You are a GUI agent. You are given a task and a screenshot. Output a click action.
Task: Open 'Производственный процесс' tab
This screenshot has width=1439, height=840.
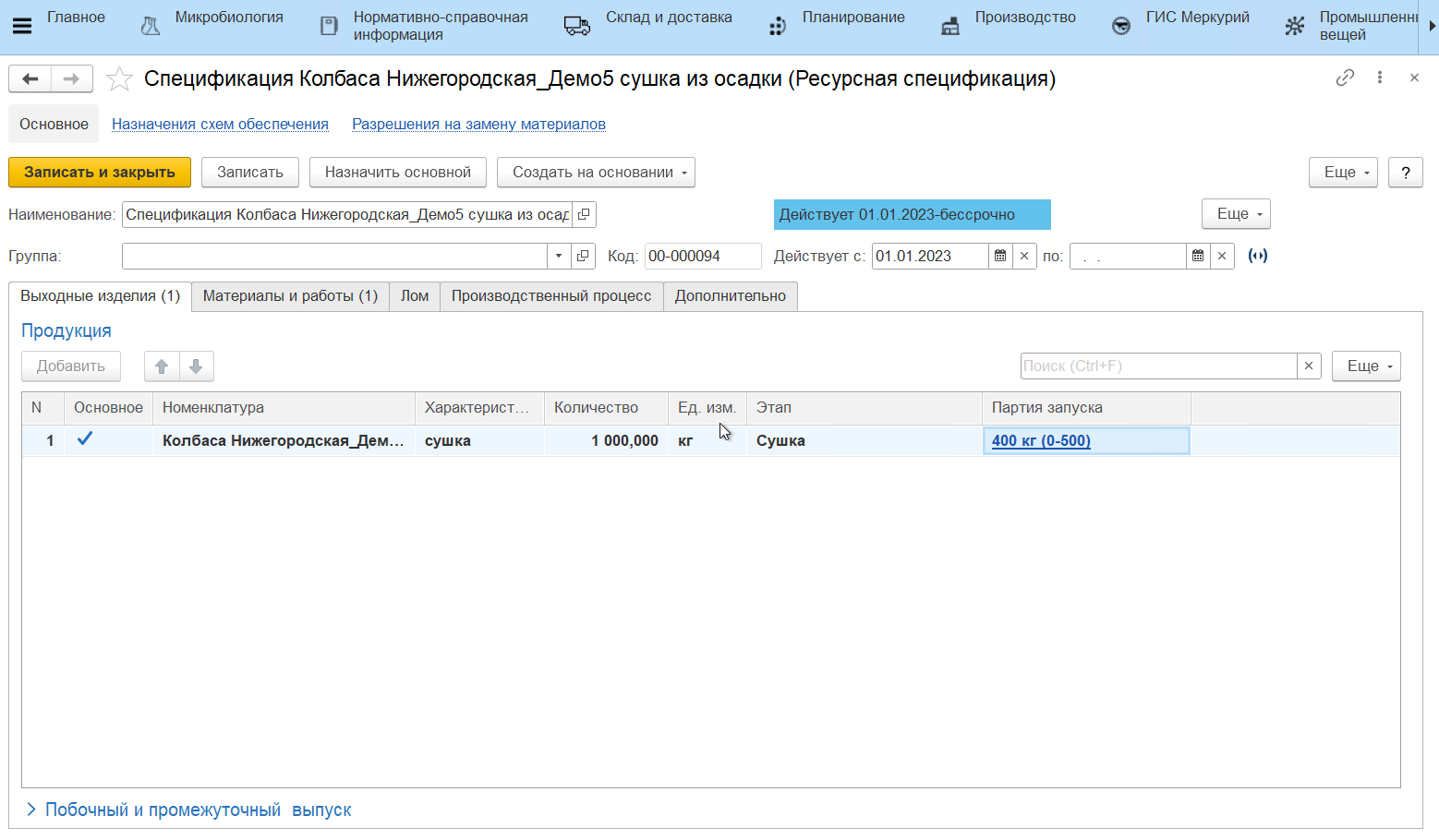[x=550, y=296]
